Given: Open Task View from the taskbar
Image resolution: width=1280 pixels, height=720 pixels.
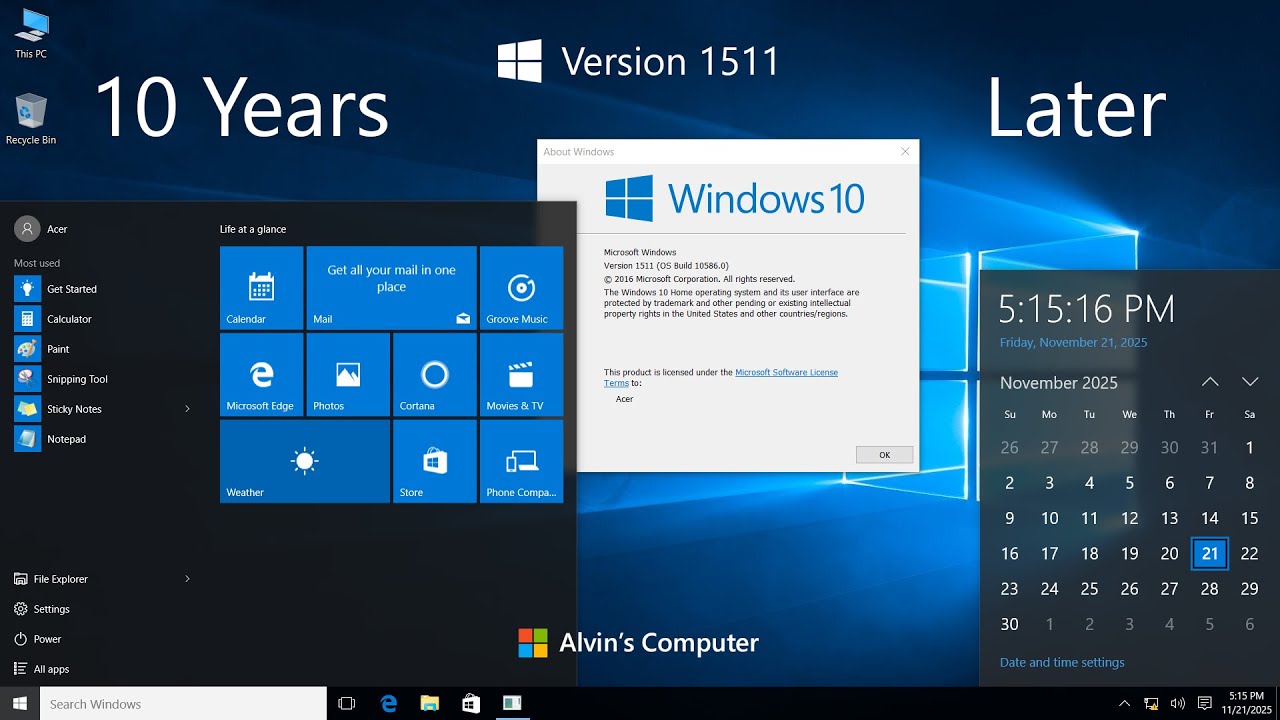Looking at the screenshot, I should click(x=347, y=703).
